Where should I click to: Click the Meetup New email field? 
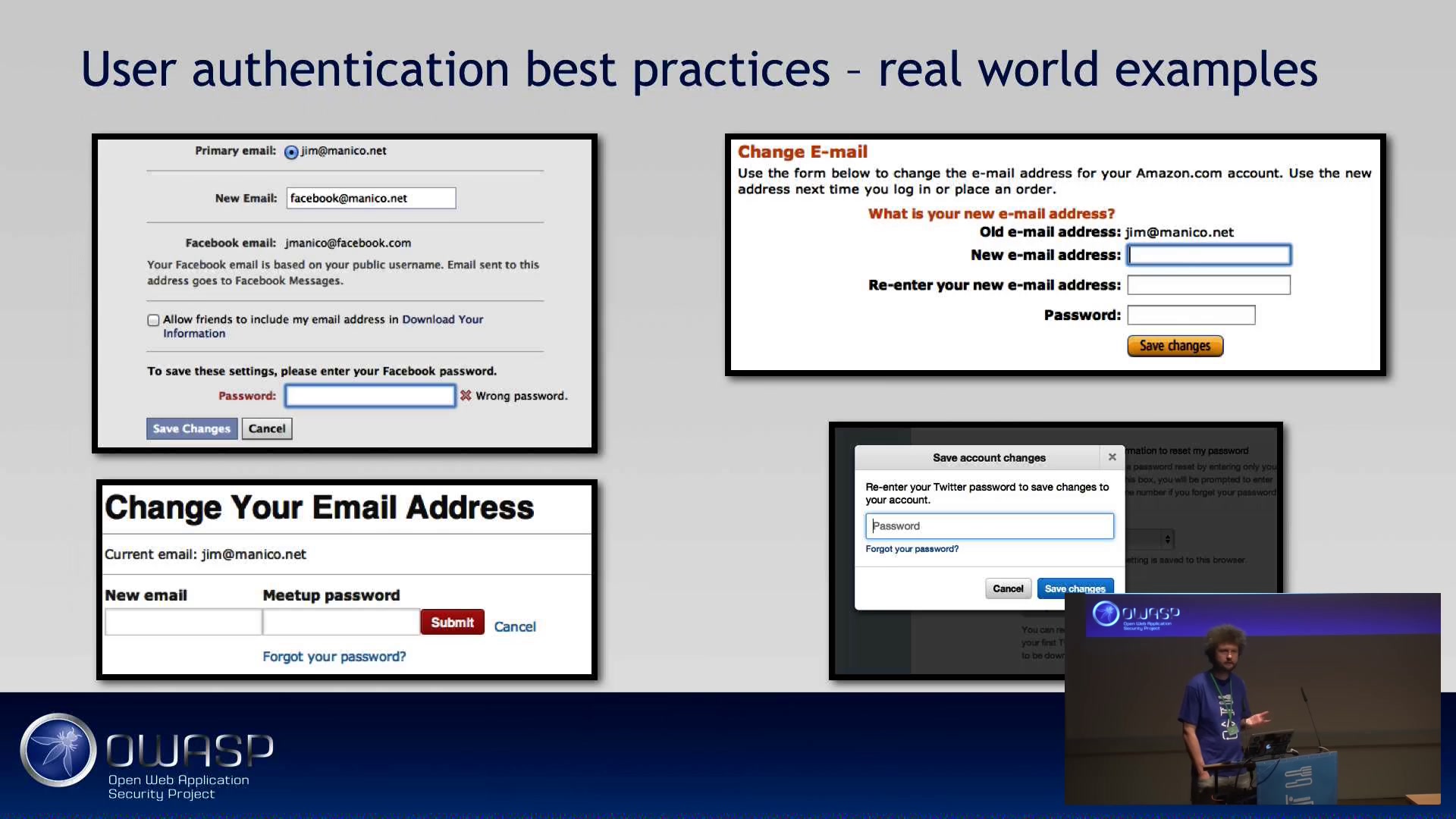point(183,622)
